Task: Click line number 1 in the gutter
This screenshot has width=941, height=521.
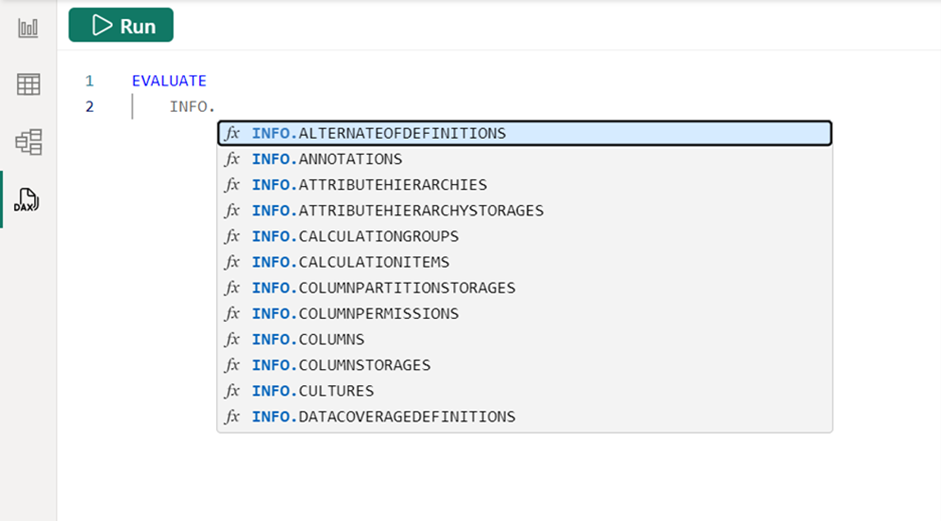Action: point(89,81)
